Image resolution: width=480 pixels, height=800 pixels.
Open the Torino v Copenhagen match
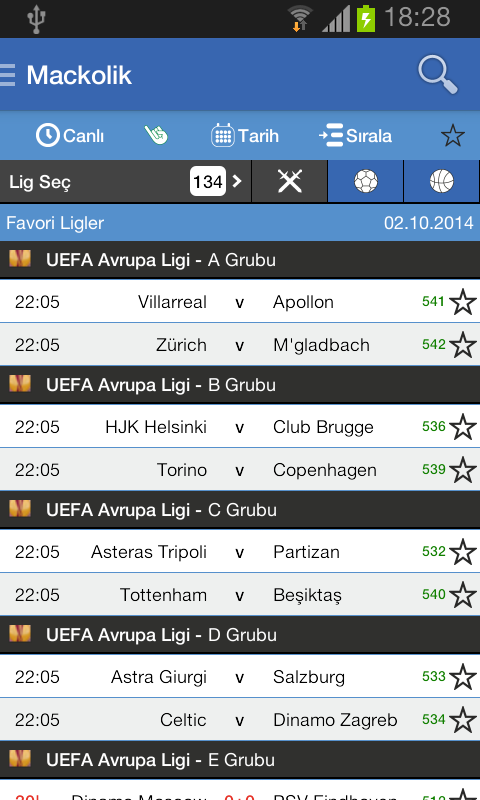pos(240,469)
